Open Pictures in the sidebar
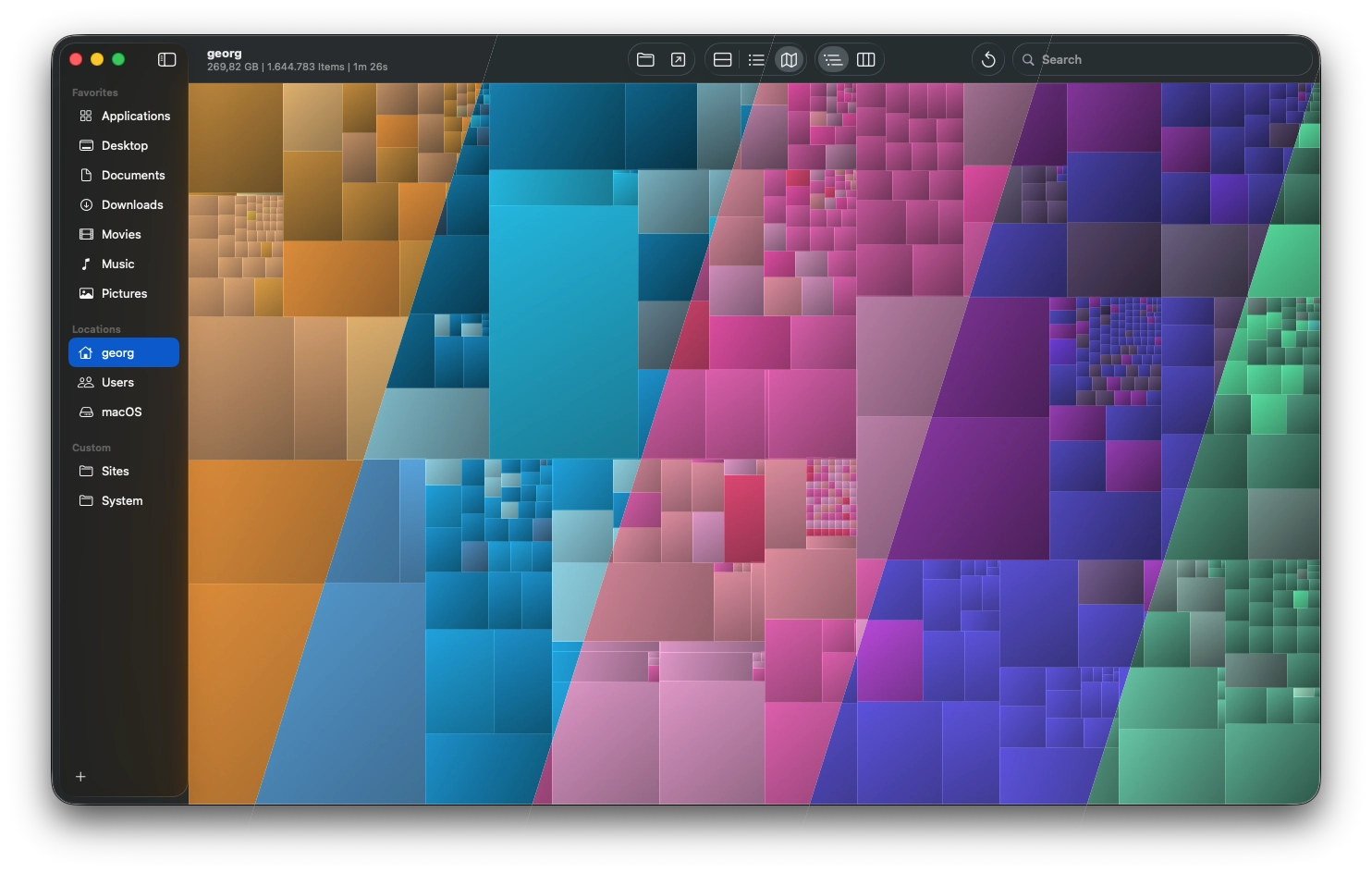The height and width of the screenshot is (873, 1372). pyautogui.click(x=124, y=293)
